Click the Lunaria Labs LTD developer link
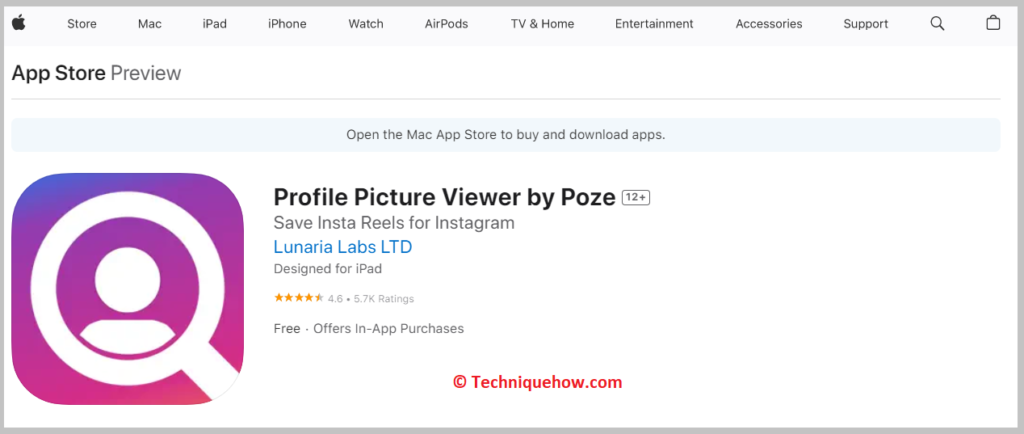The height and width of the screenshot is (434, 1024). tap(343, 247)
